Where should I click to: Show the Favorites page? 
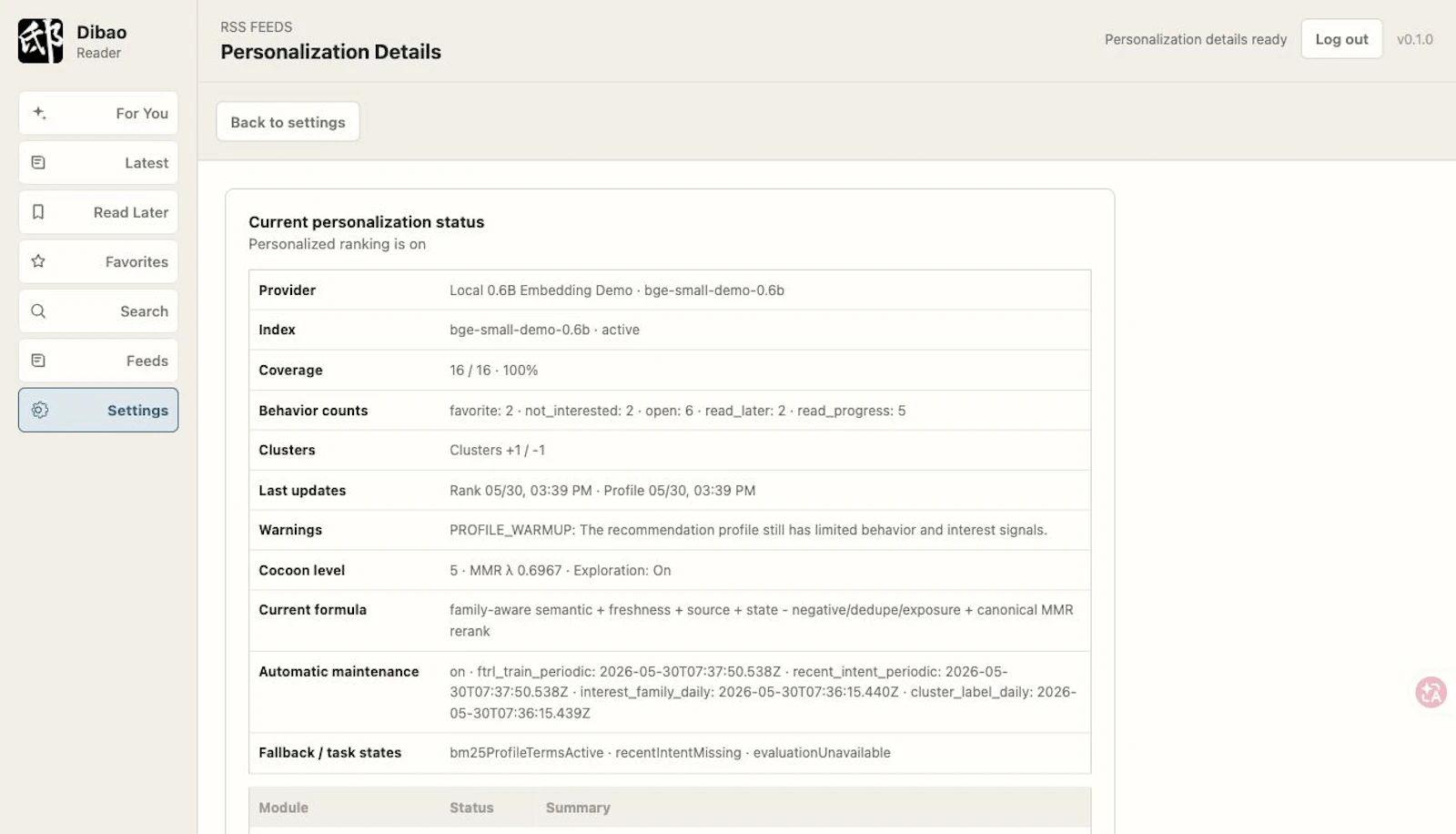click(98, 261)
